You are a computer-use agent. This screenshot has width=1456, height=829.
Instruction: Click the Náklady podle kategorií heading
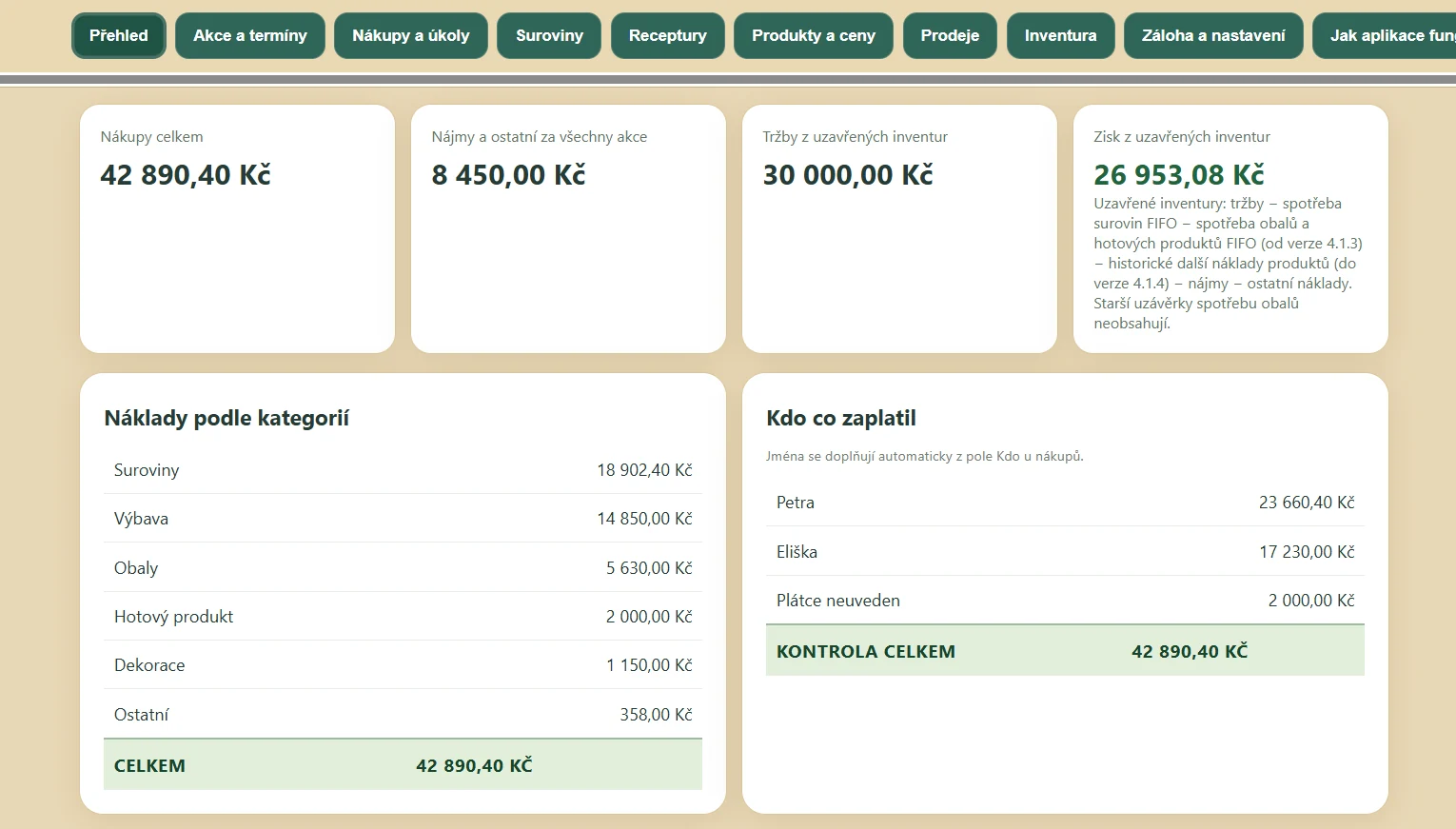click(226, 418)
